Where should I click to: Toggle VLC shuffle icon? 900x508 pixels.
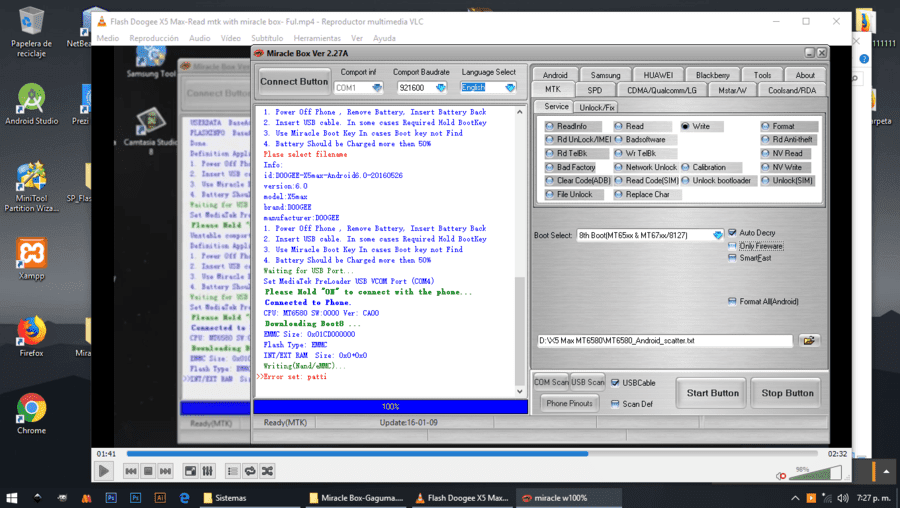pyautogui.click(x=267, y=471)
